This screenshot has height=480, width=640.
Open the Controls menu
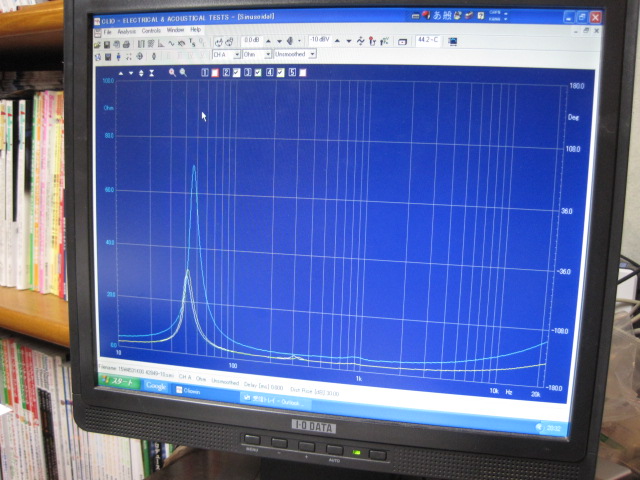pyautogui.click(x=151, y=30)
